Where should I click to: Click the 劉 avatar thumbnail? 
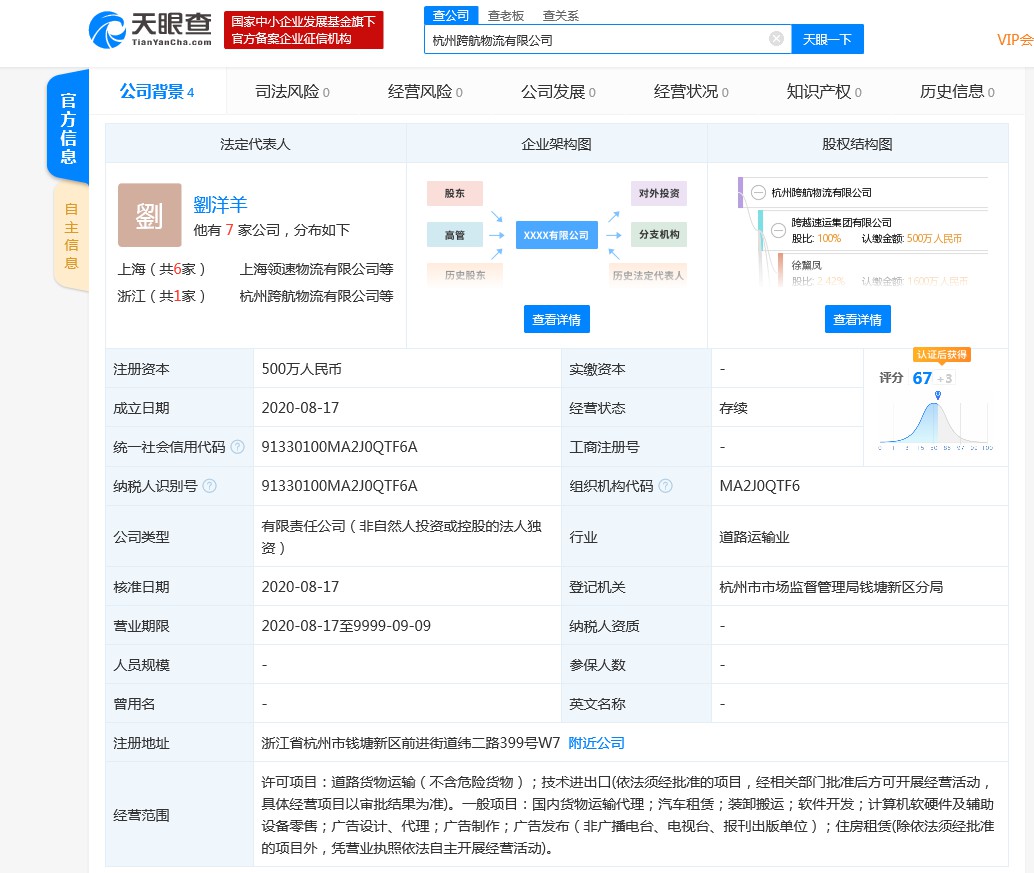pyautogui.click(x=150, y=215)
